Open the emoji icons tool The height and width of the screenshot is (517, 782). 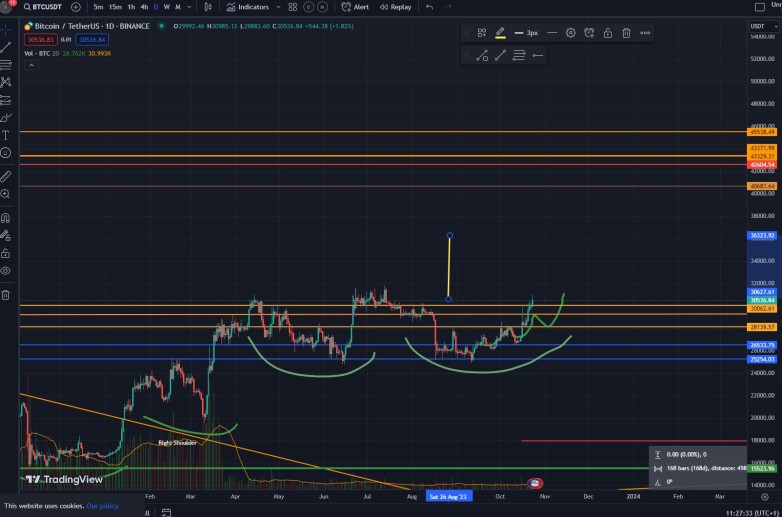coord(6,153)
